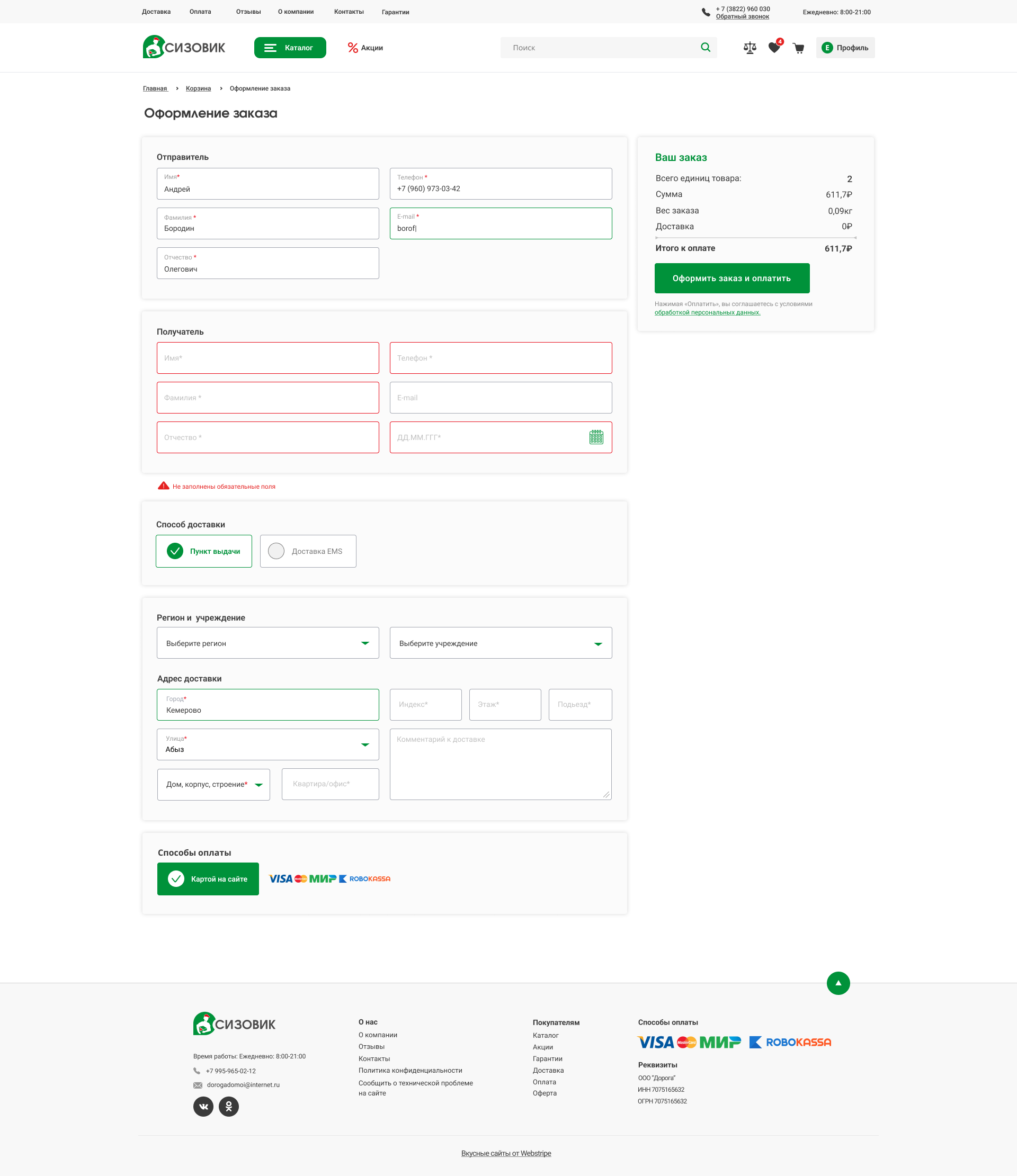Expand the Выберите регион dropdown

(267, 643)
